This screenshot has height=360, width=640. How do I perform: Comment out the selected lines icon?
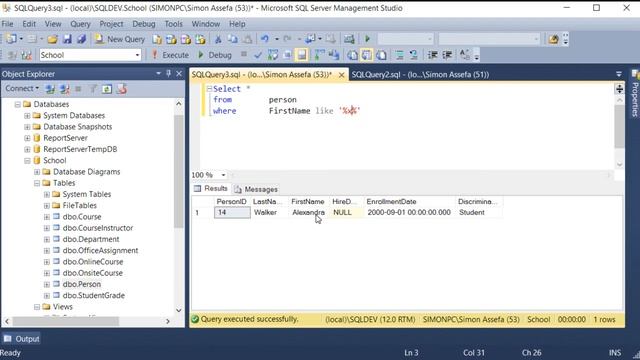[x=400, y=55]
